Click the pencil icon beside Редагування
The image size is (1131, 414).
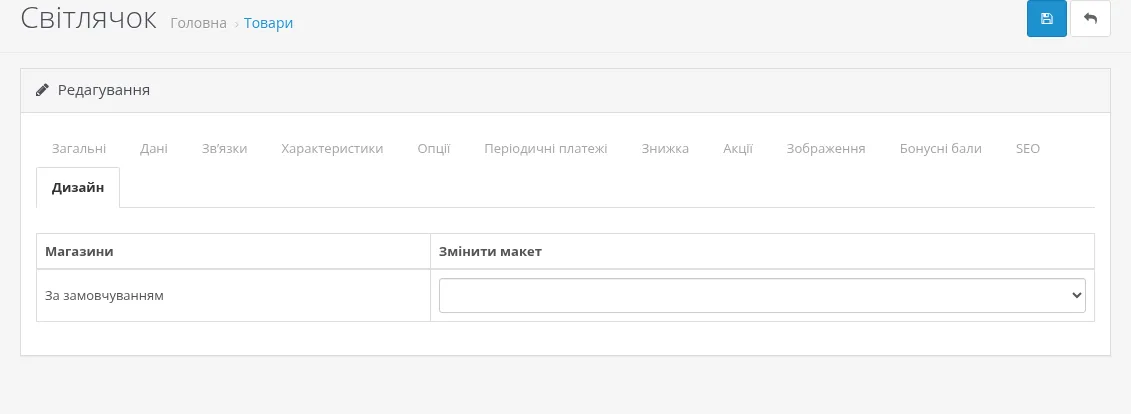(43, 90)
